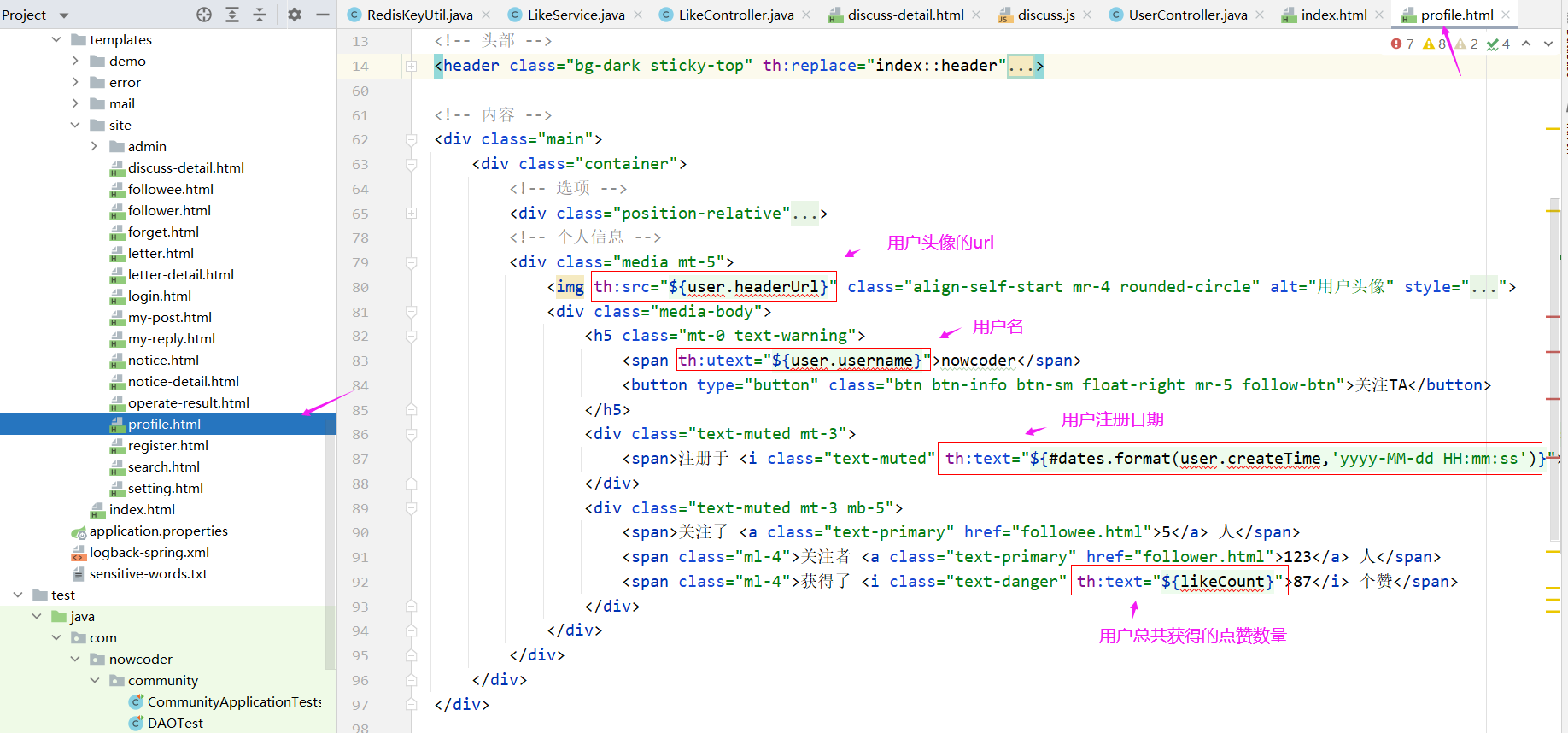The height and width of the screenshot is (733, 1568).
Task: Expand the demo folder
Action: point(75,61)
